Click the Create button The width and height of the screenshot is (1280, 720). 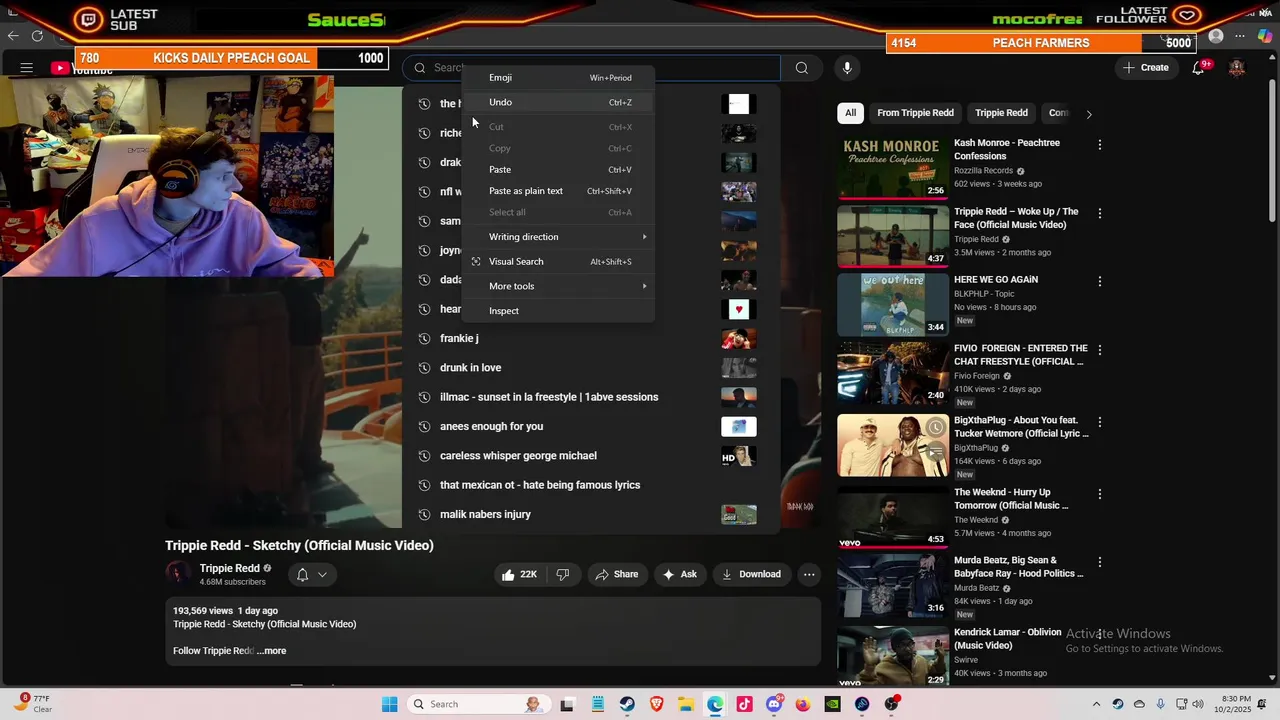click(x=1146, y=68)
